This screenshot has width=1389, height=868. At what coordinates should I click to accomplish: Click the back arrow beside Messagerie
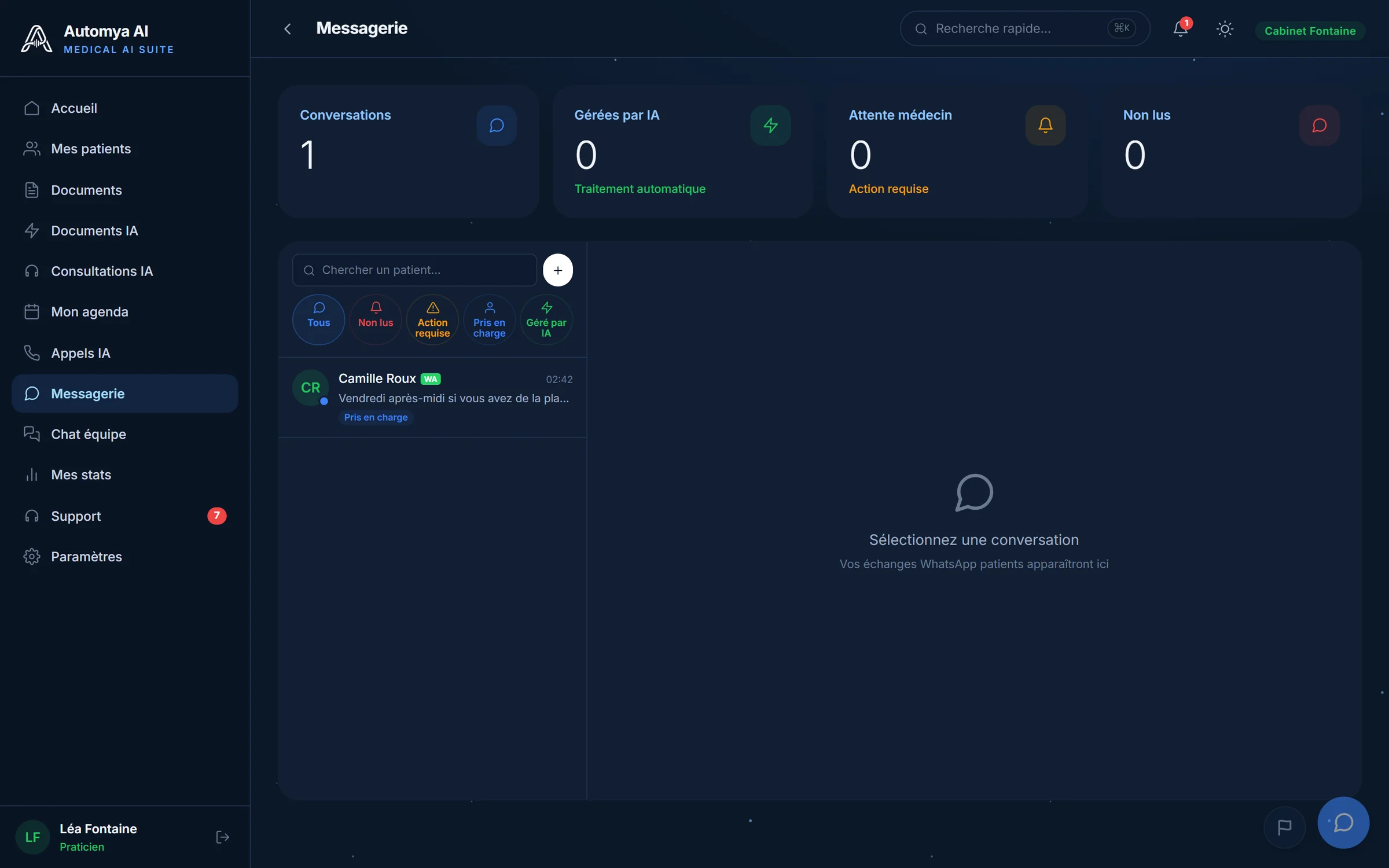click(x=288, y=29)
